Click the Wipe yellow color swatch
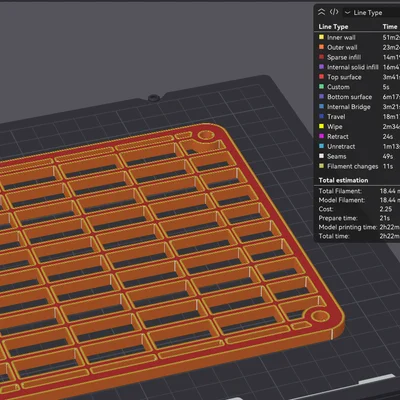The width and height of the screenshot is (400, 400). [321, 126]
